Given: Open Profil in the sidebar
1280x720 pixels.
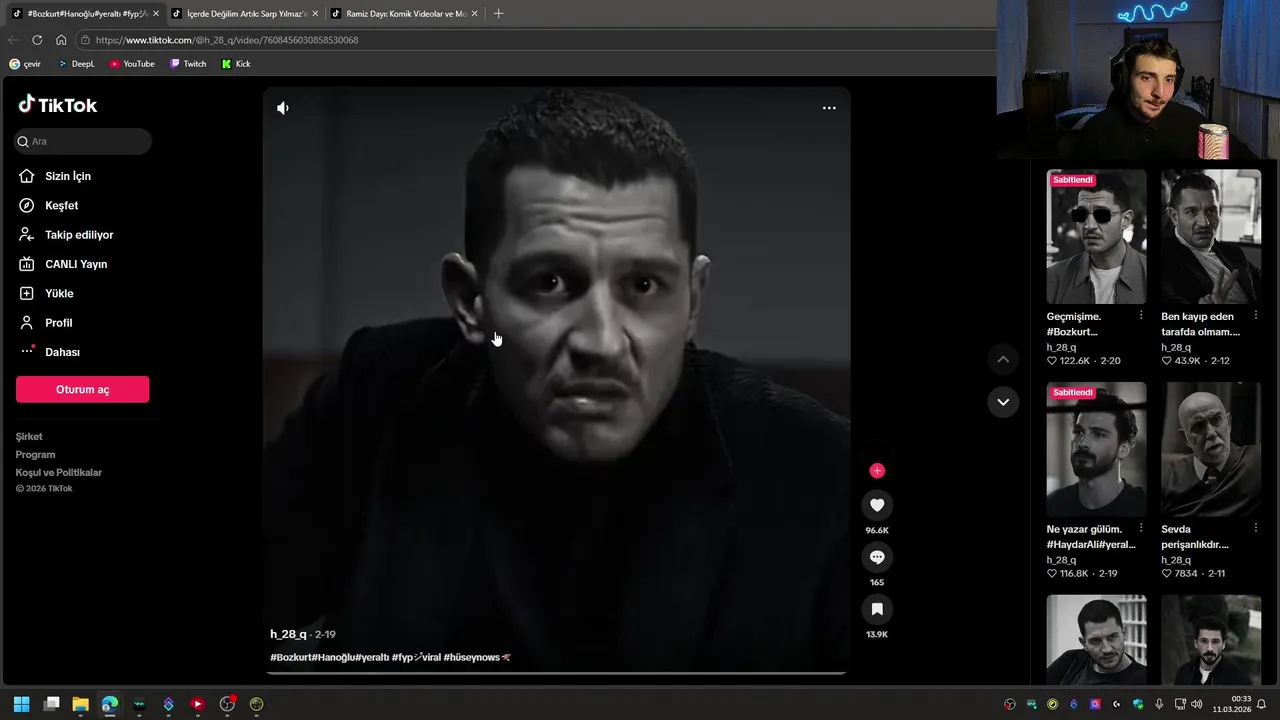Looking at the screenshot, I should coord(58,323).
